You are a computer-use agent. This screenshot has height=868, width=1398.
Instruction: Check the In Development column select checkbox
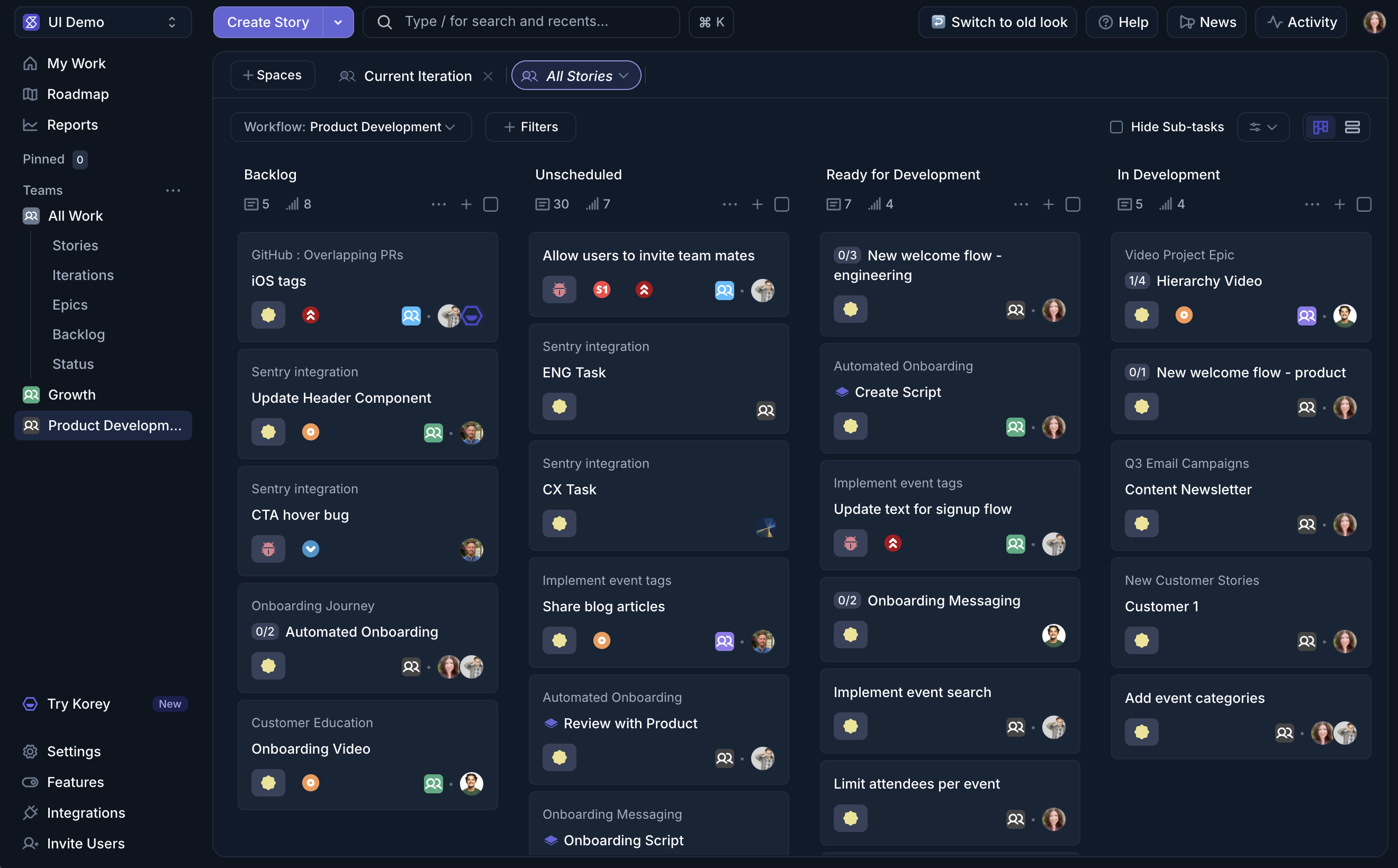(x=1364, y=204)
